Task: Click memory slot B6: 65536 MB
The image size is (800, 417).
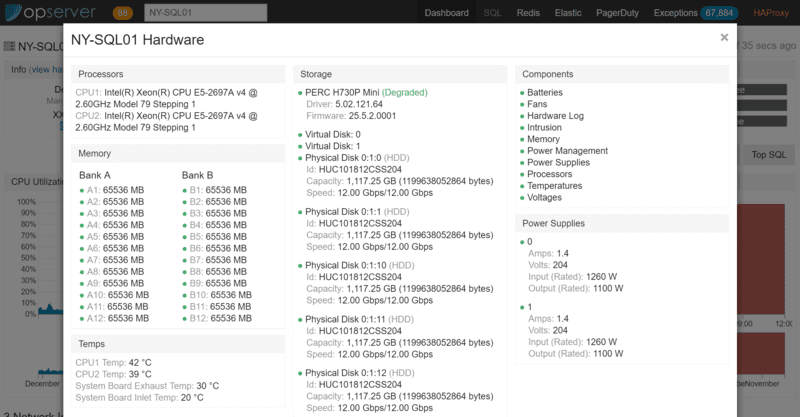Action: click(x=218, y=249)
